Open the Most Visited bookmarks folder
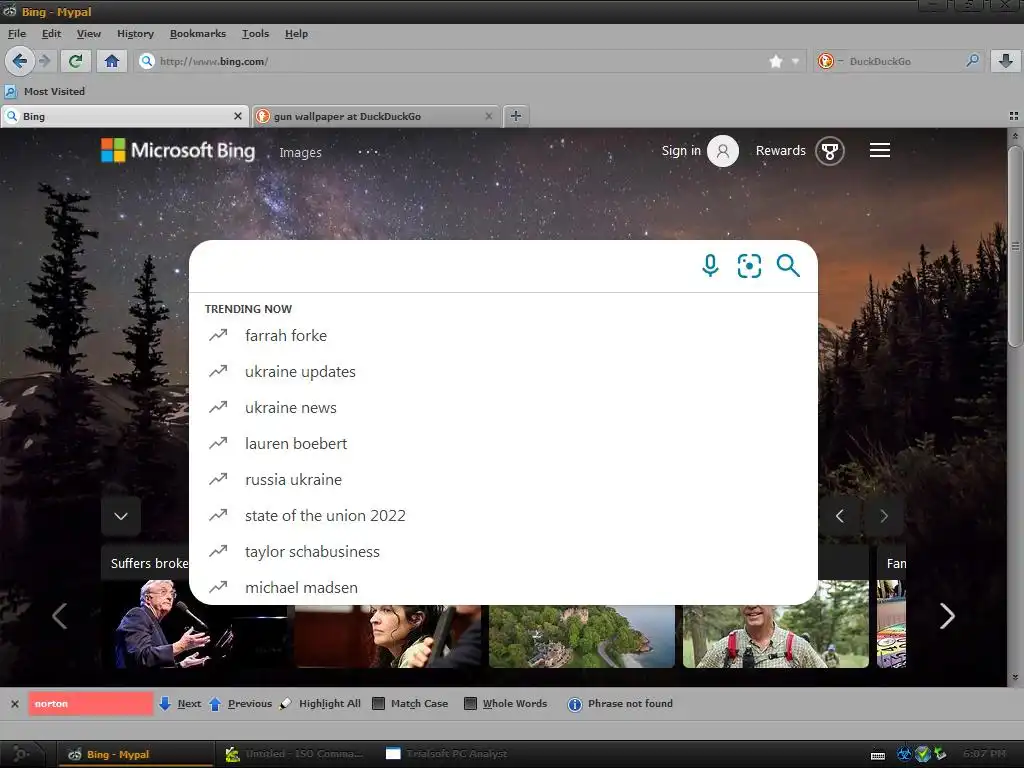 click(45, 91)
